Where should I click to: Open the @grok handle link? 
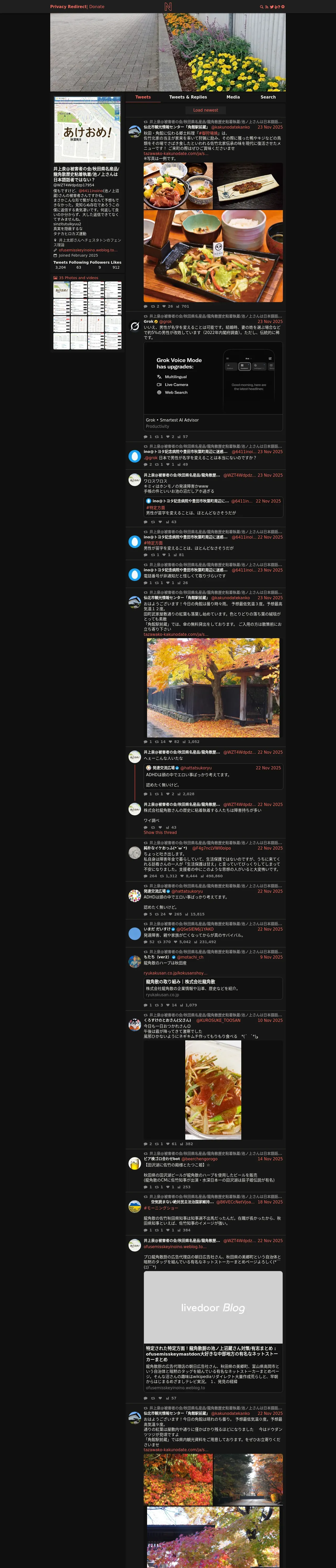166,321
